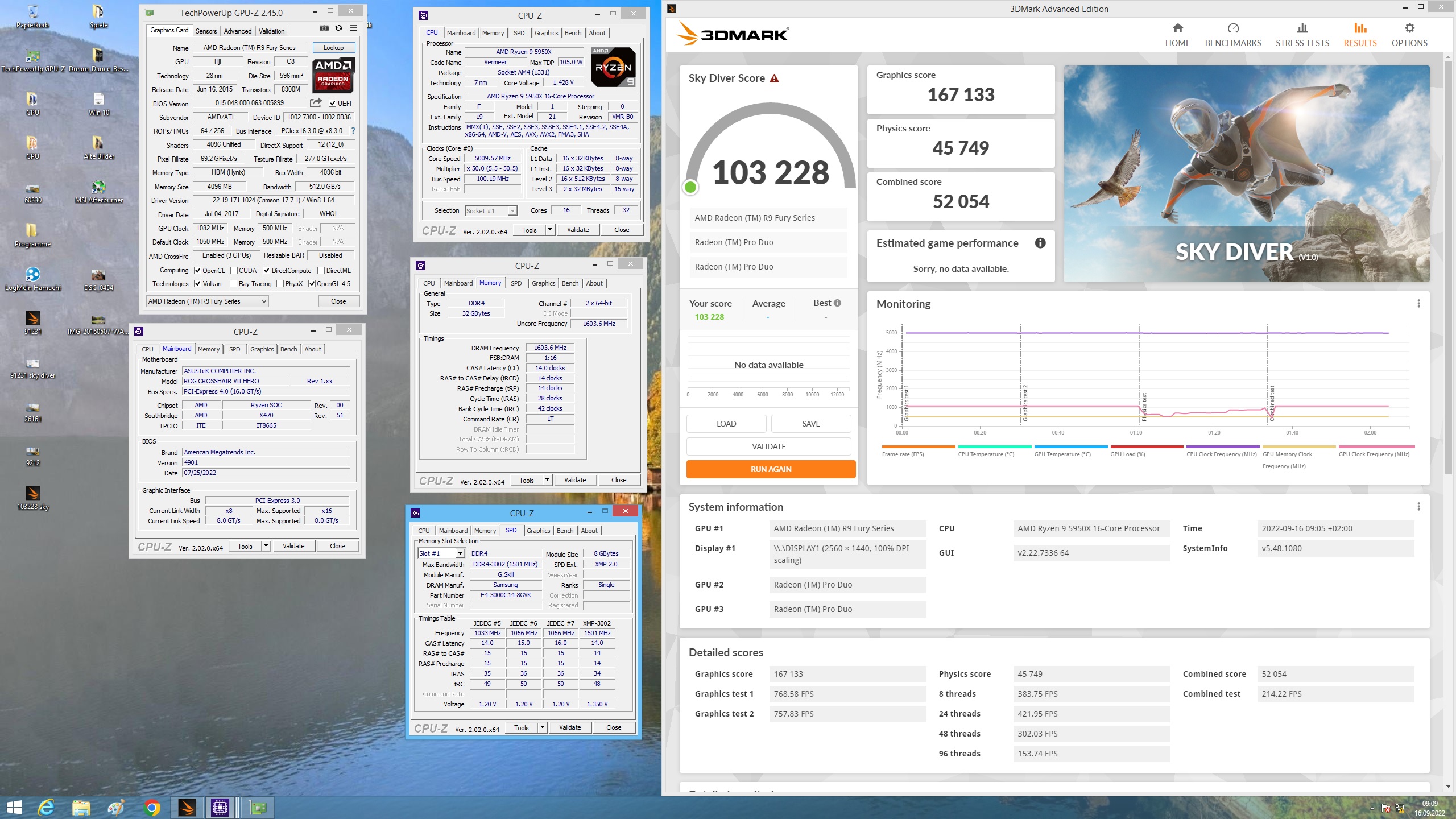The image size is (1456, 819).
Task: Go to 3DMark STRESS TESTS
Action: (x=1302, y=35)
